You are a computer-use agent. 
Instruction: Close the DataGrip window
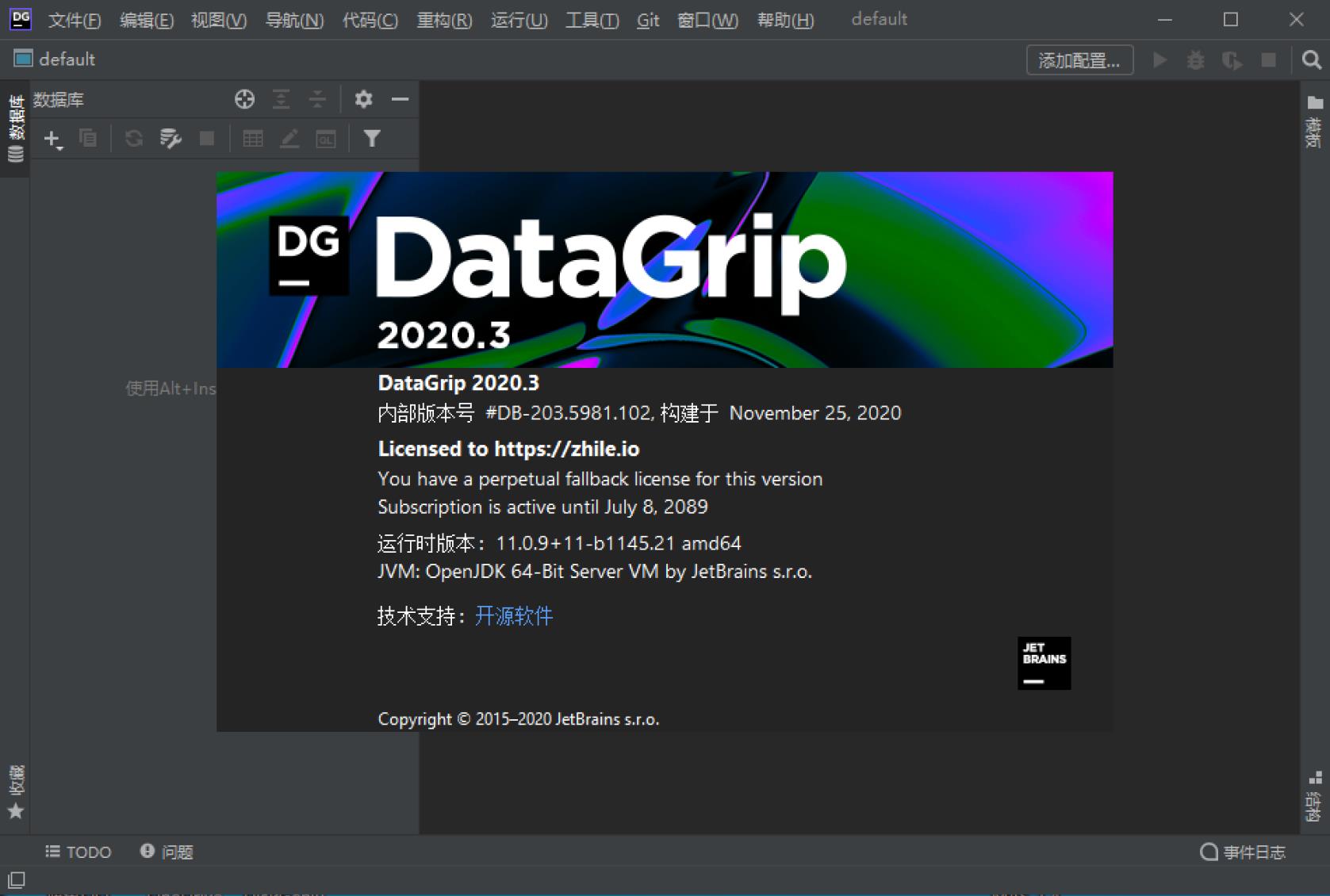pos(1296,20)
